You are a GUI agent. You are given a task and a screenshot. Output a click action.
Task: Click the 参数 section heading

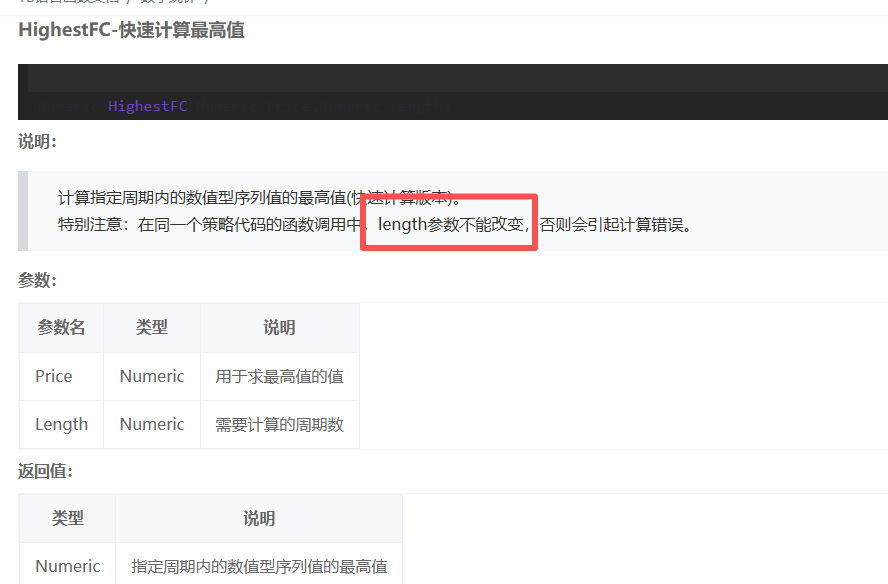pos(37,280)
